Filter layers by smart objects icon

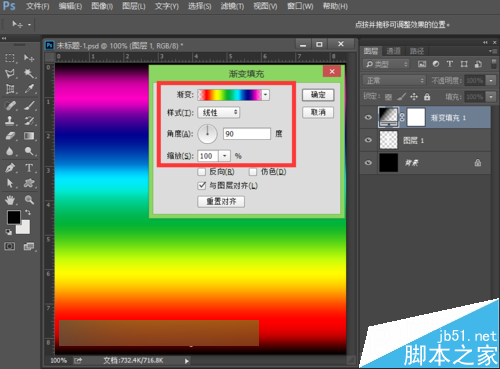pos(478,64)
